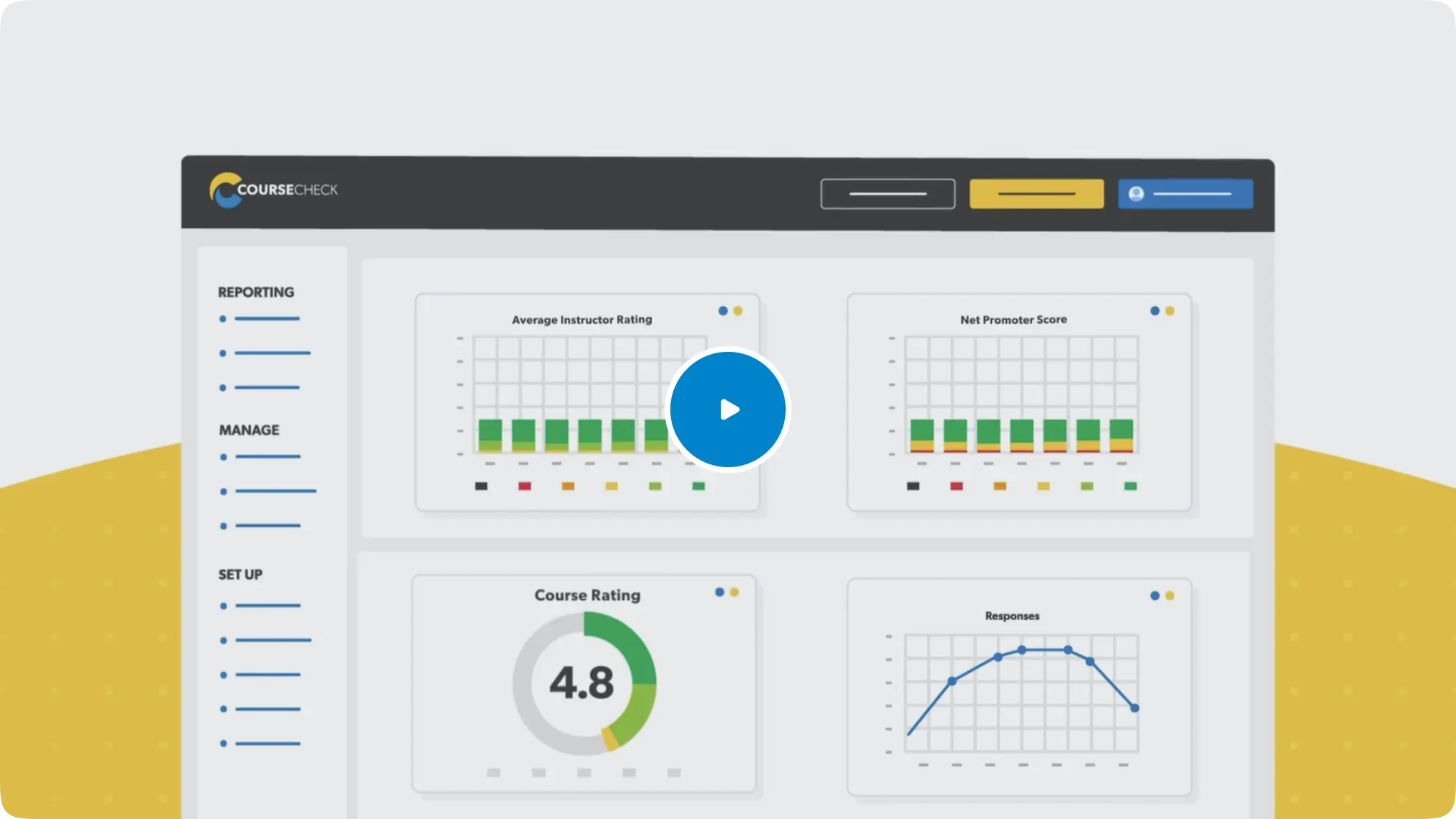Click the Coursecheck logo icon
The height and width of the screenshot is (819, 1456).
[x=225, y=190]
